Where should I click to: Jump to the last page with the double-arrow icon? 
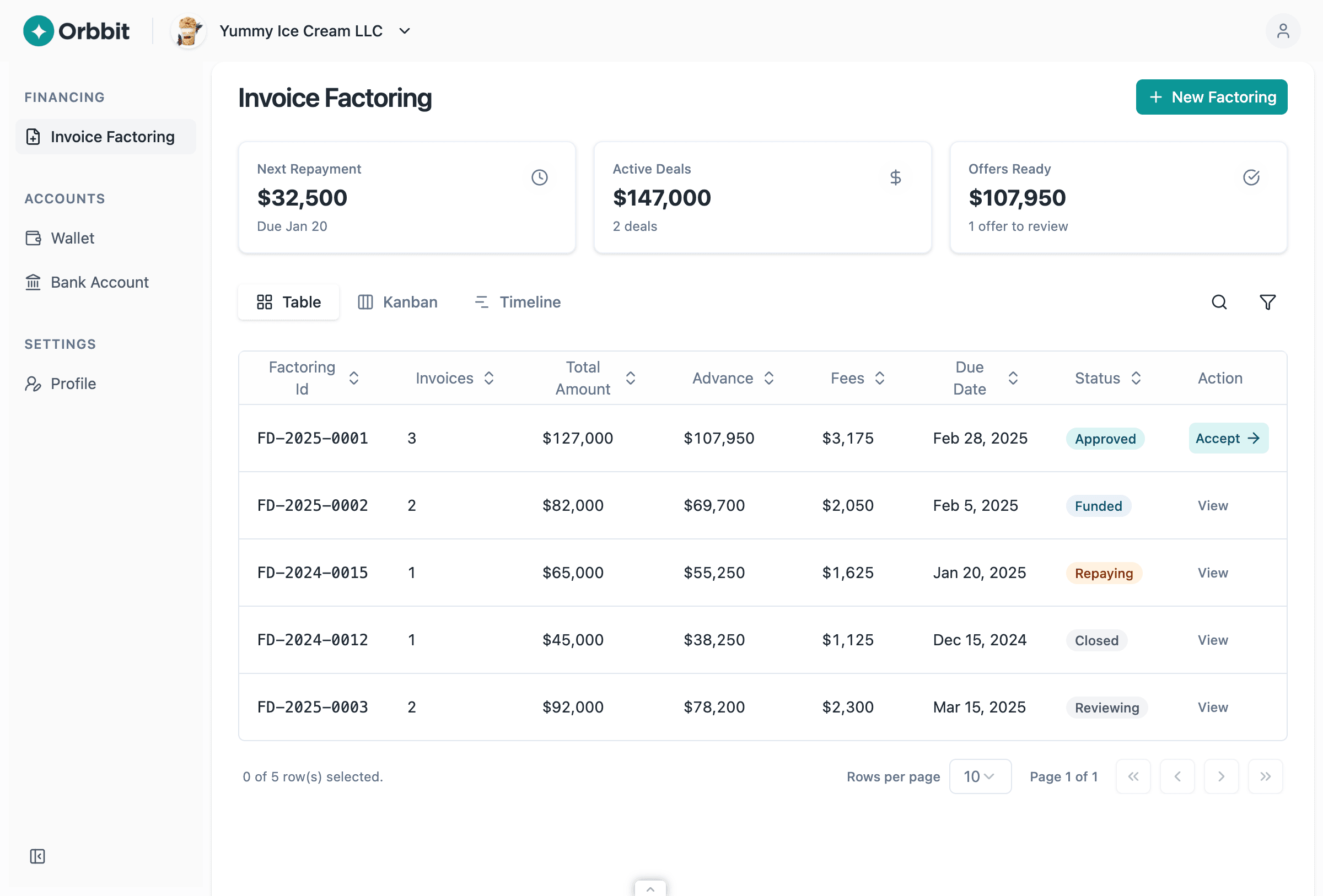pyautogui.click(x=1265, y=776)
